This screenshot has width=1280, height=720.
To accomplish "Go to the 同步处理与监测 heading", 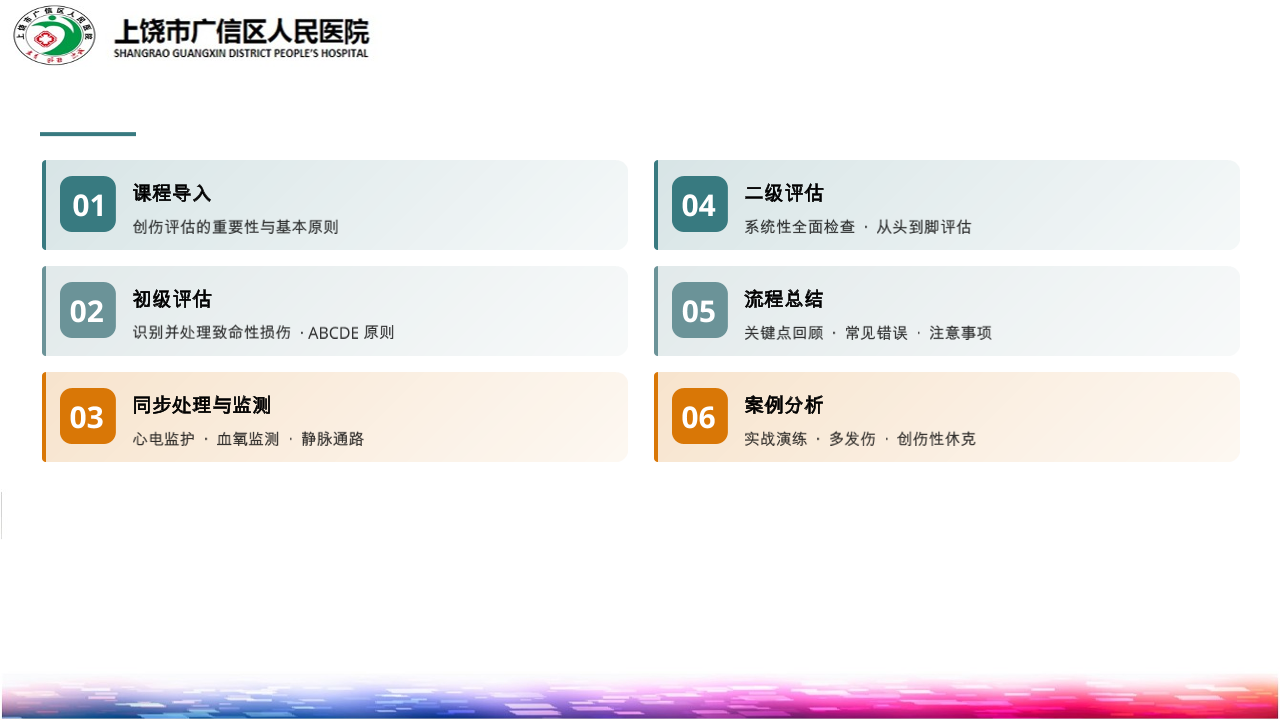I will (x=201, y=405).
